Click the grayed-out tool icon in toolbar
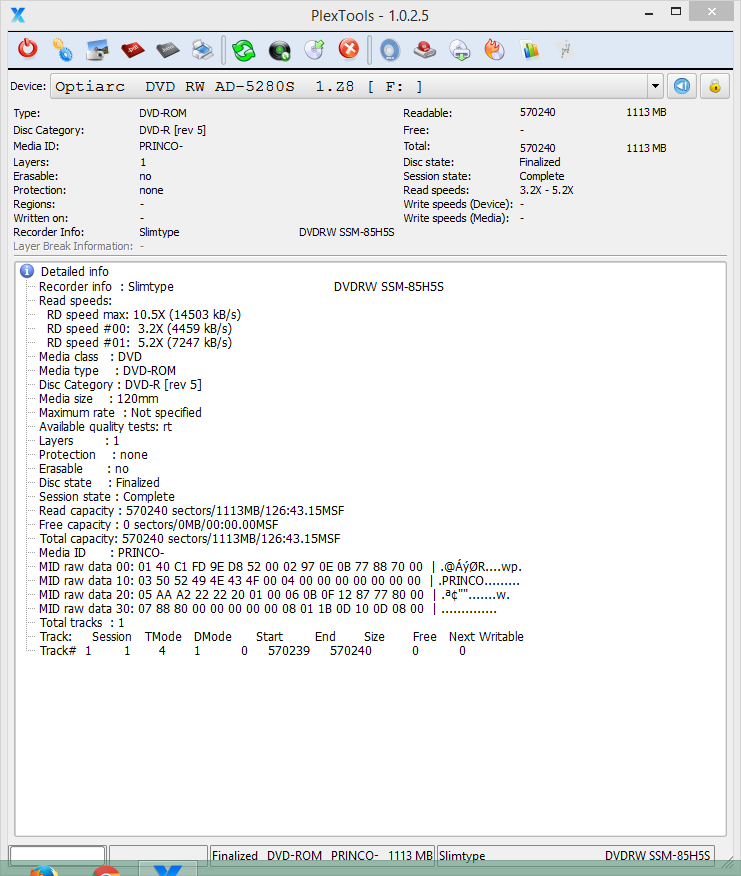This screenshot has height=876, width=741. click(566, 50)
